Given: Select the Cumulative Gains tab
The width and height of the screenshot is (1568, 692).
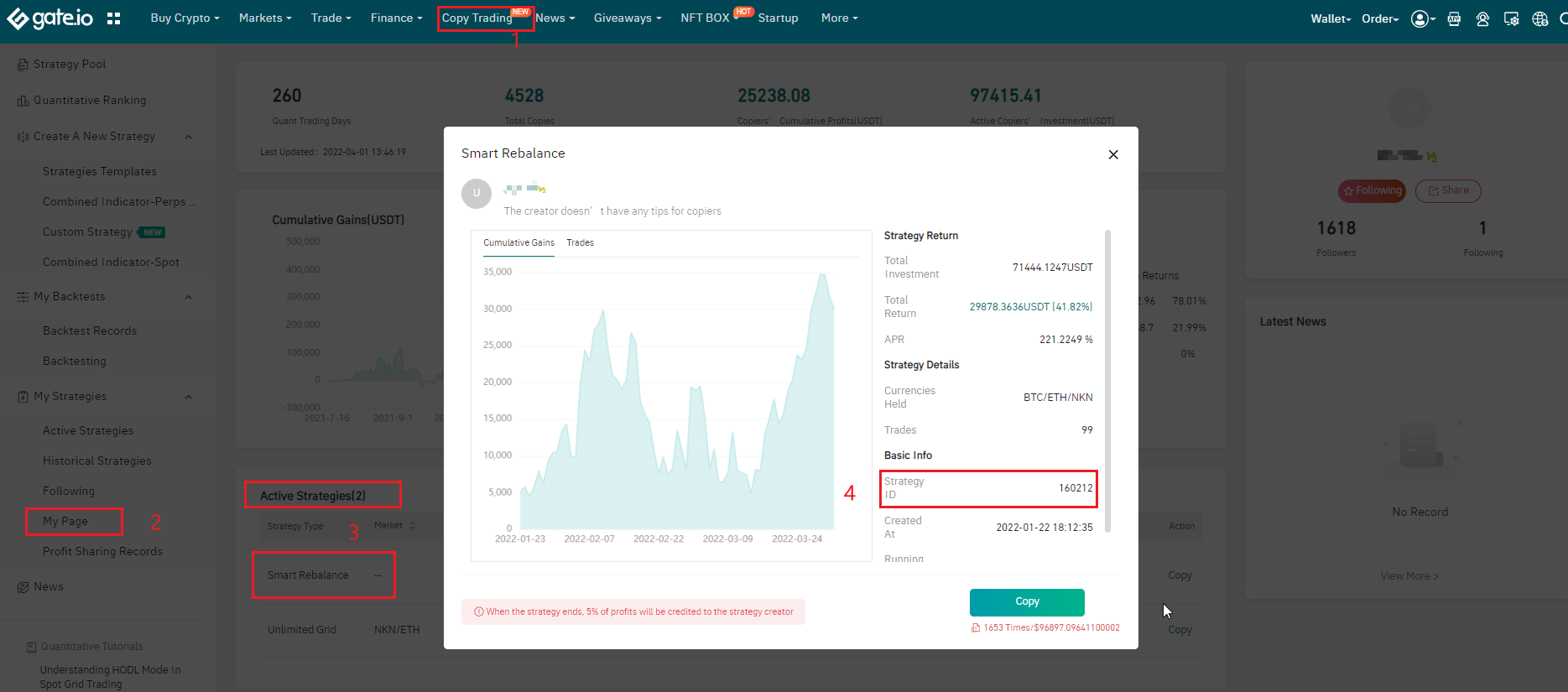Looking at the screenshot, I should point(518,242).
